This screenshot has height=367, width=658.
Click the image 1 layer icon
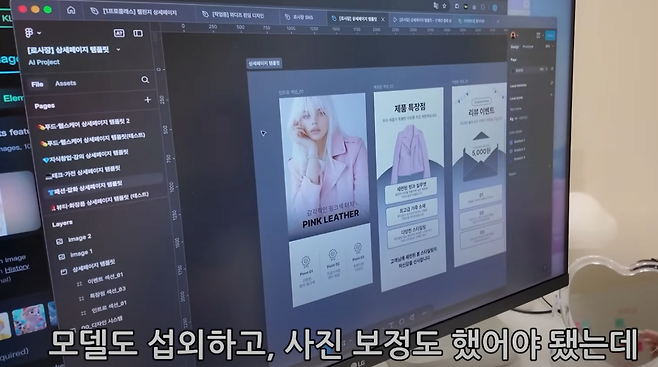(x=62, y=257)
